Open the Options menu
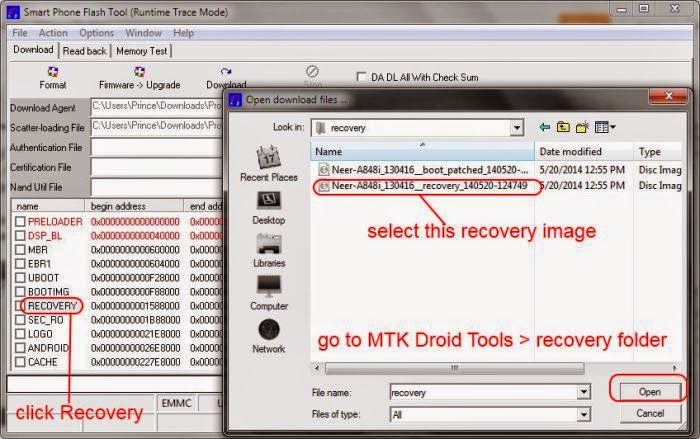The image size is (700, 439). coord(96,33)
